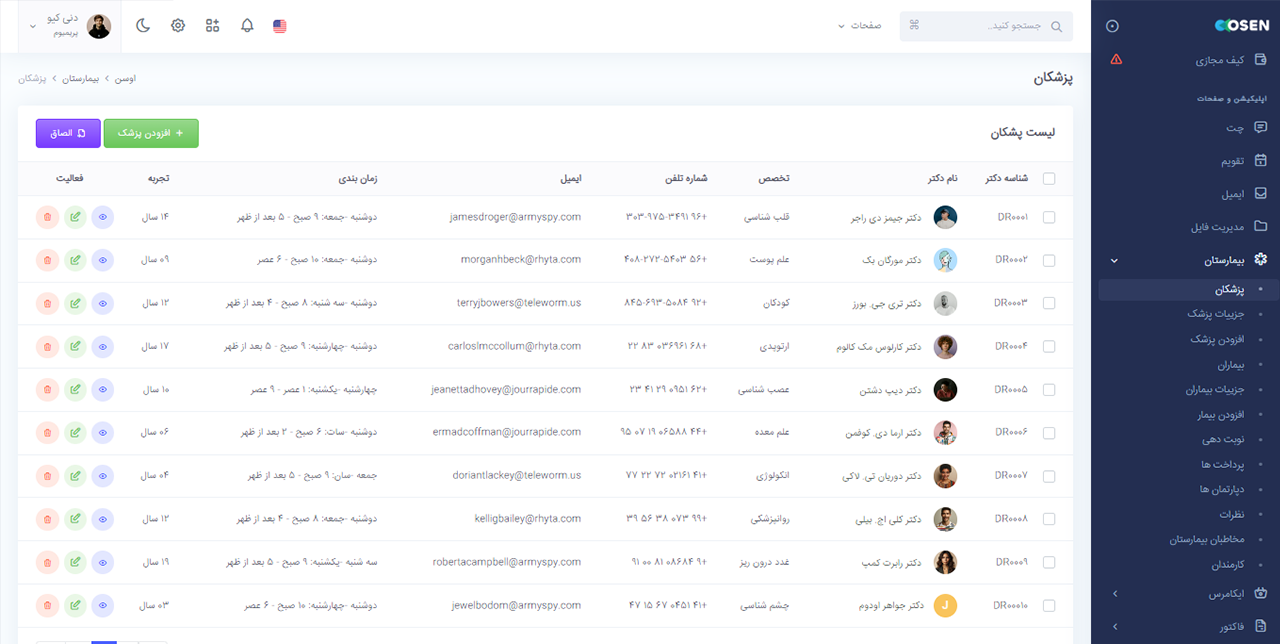Click the sidebar collapse icon beside the COSEN logo
The height and width of the screenshot is (644, 1280).
(1113, 26)
